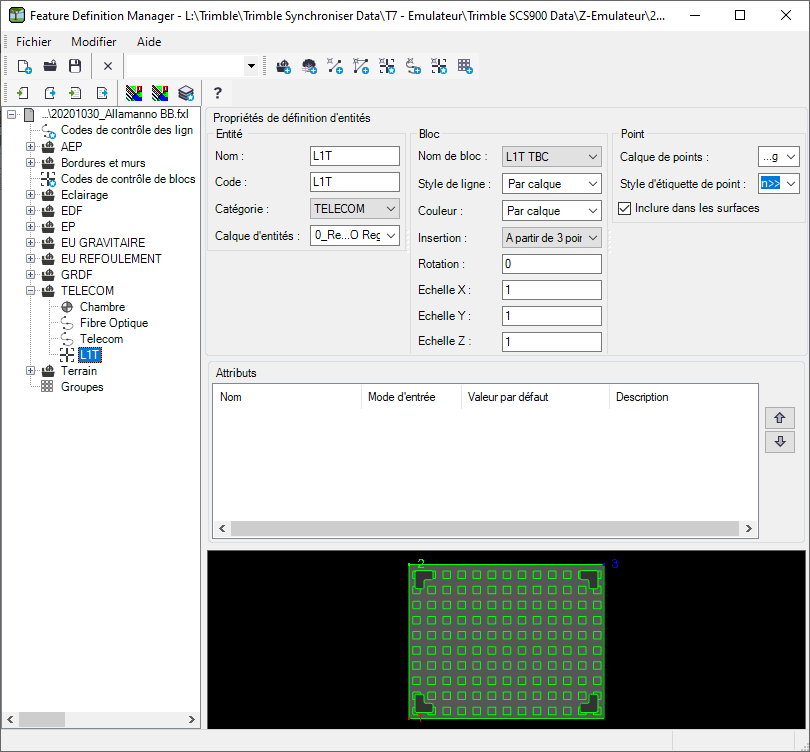Expand the AEP tree branch
This screenshot has height=752, width=810.
(30, 146)
